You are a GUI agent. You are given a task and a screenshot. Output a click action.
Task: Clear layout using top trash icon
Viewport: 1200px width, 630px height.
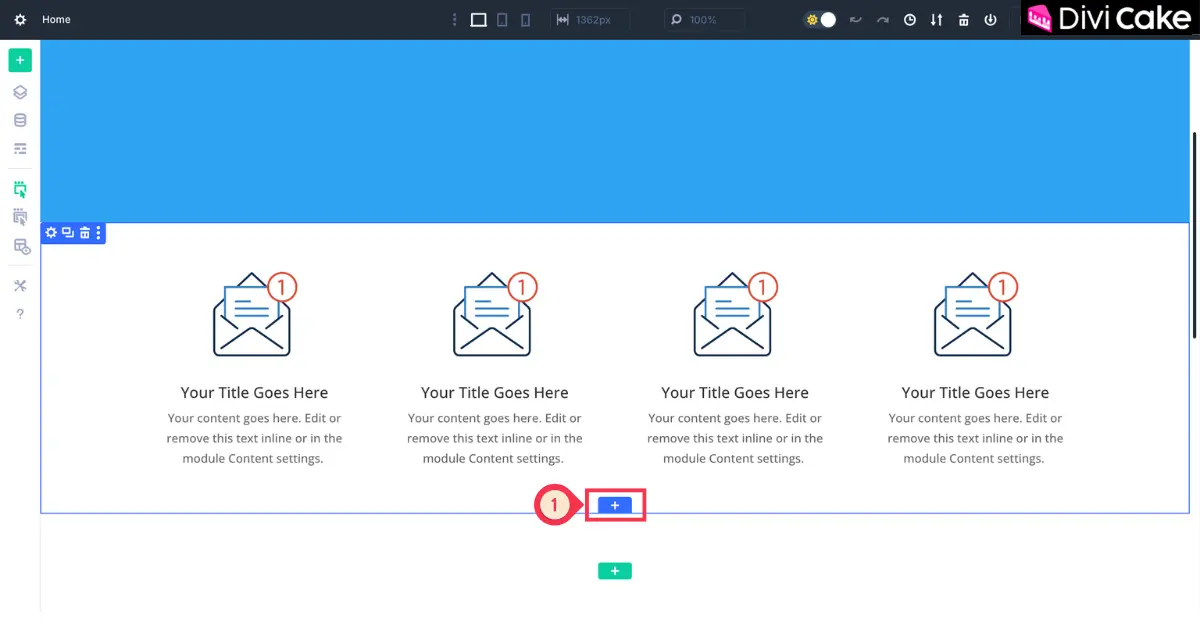964,20
